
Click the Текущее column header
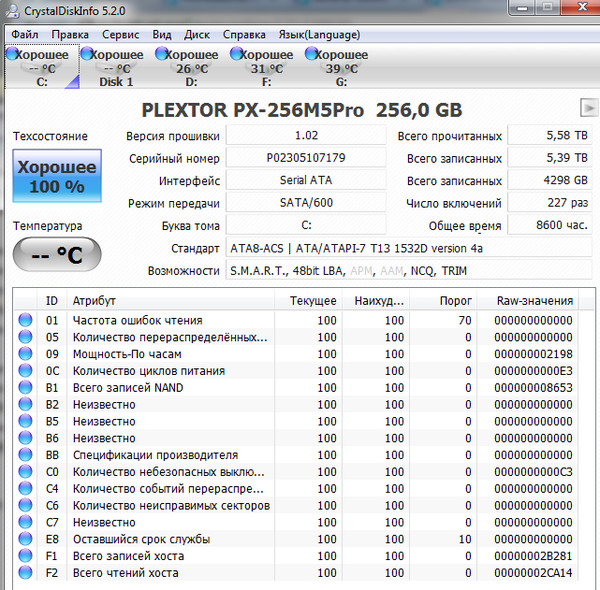pos(308,301)
